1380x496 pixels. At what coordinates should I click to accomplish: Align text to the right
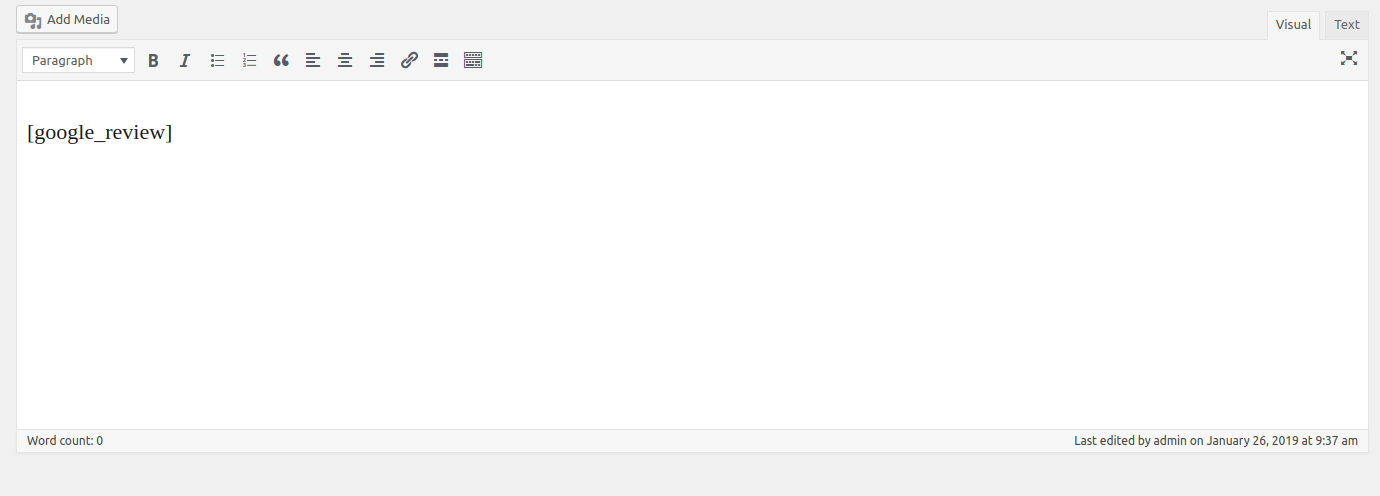tap(377, 61)
